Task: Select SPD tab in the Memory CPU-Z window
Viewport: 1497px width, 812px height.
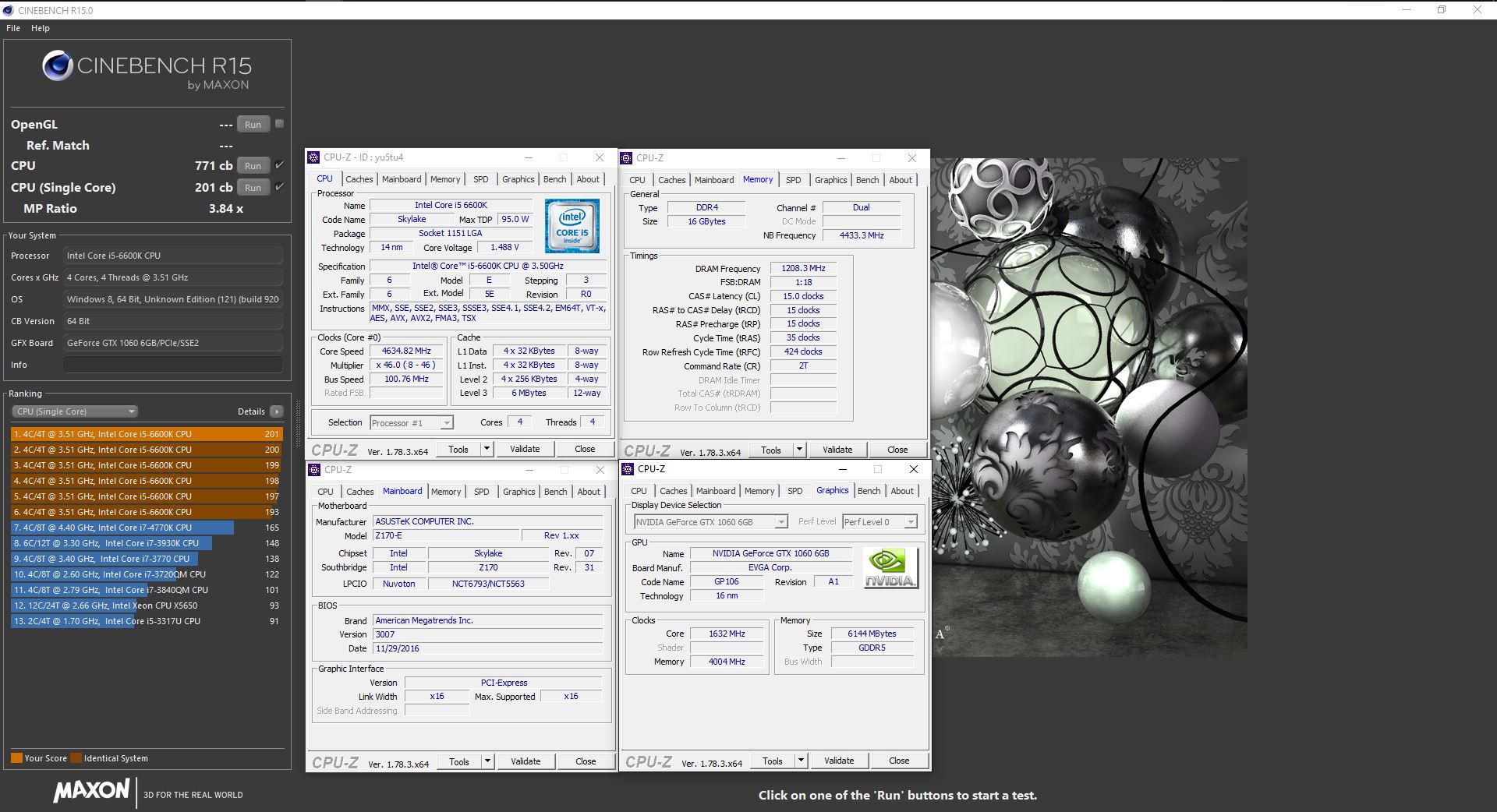Action: pos(794,180)
